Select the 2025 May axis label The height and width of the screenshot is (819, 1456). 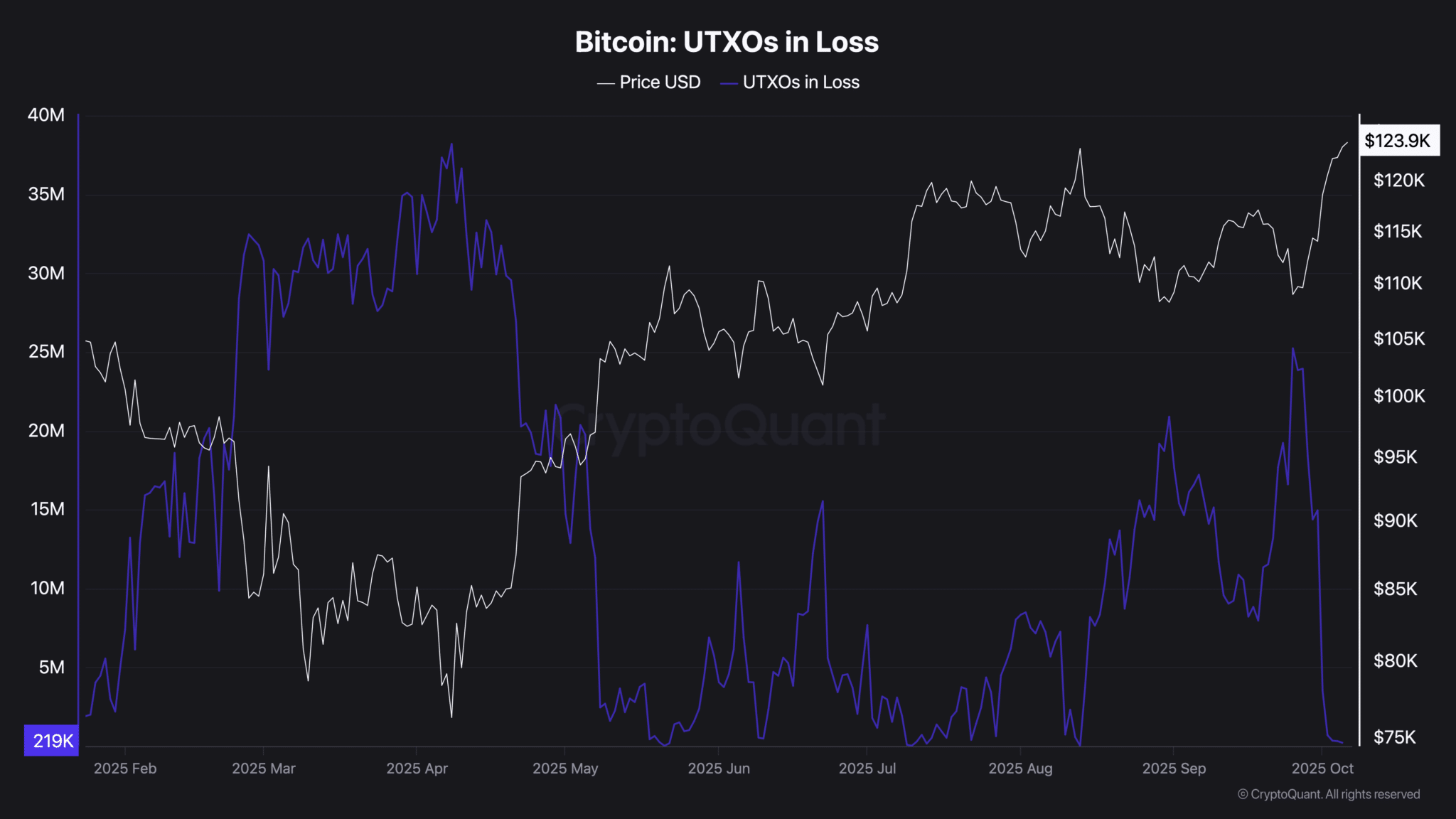click(x=565, y=769)
